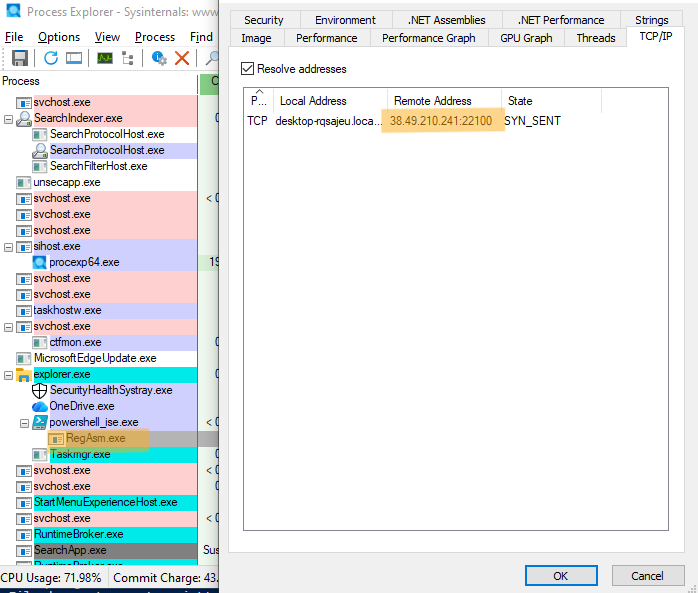
Task: Collapse the SearchIndexer.exe tree node
Action: pos(9,118)
